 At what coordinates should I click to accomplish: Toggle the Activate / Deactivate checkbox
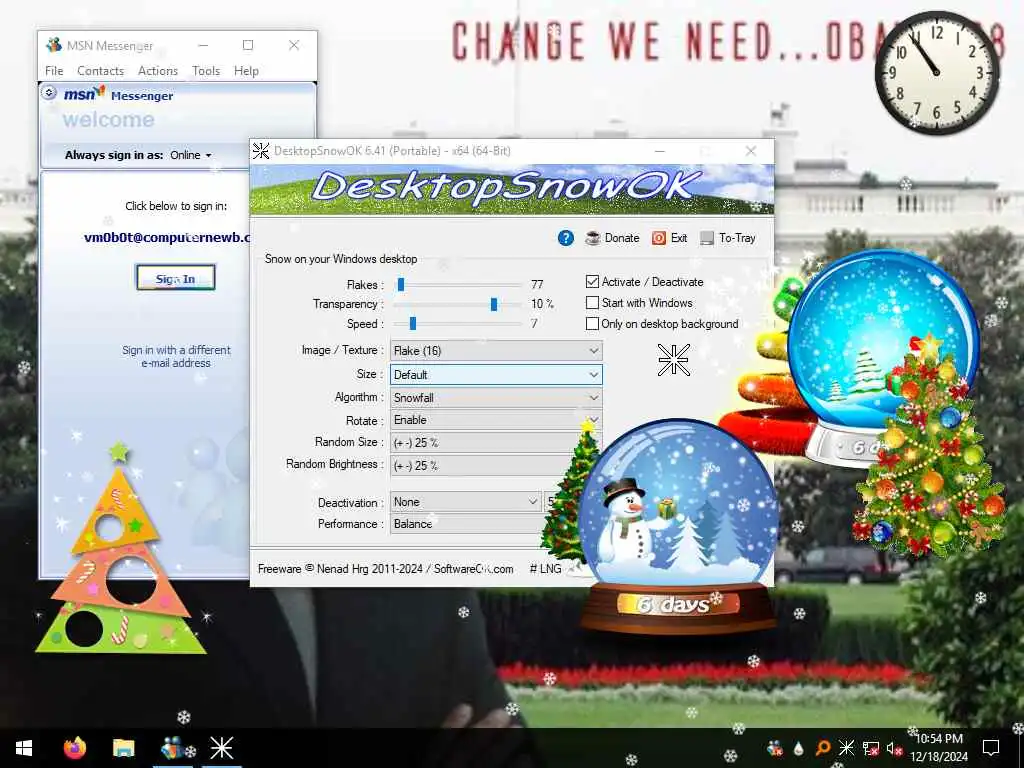click(592, 281)
